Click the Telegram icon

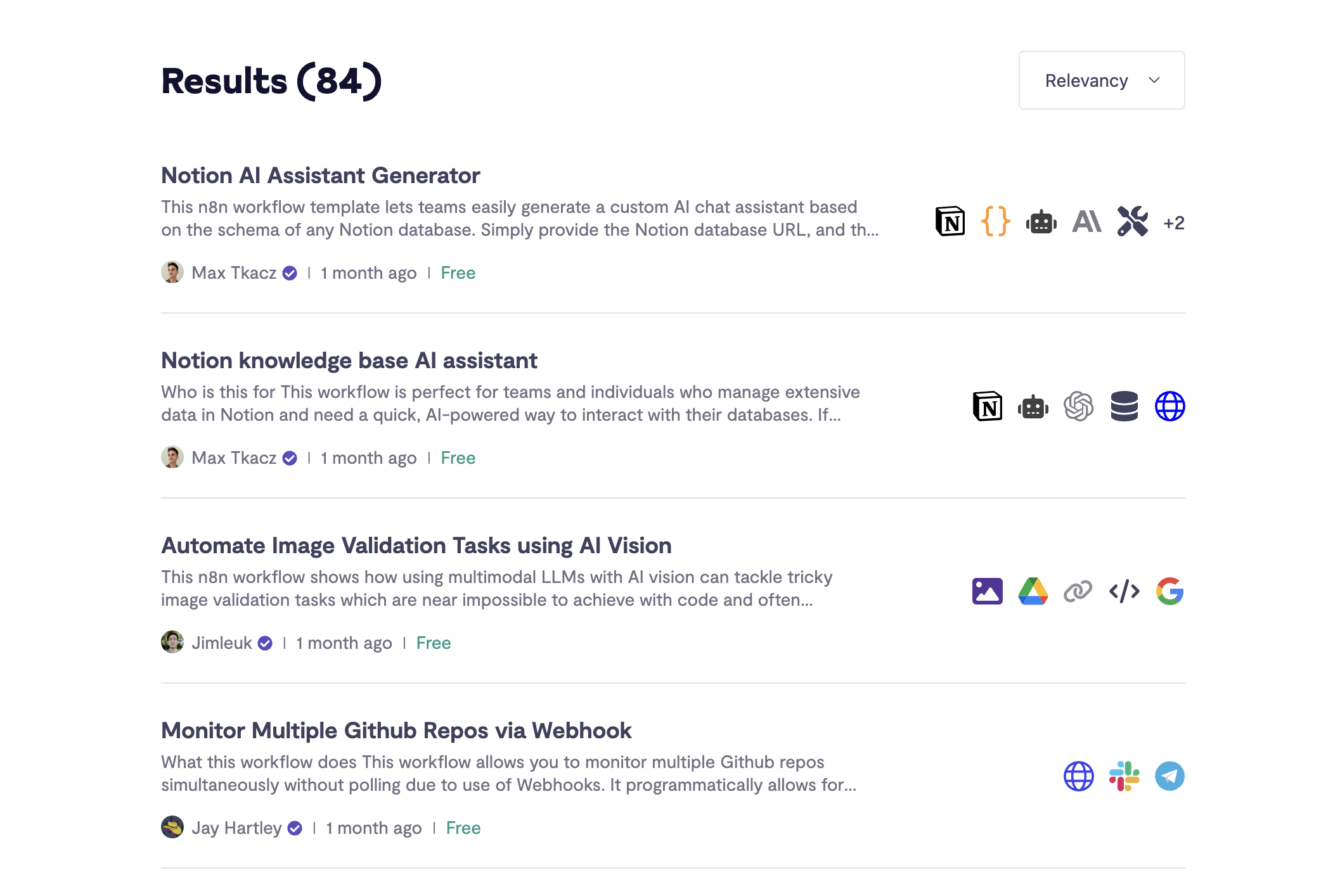1169,777
